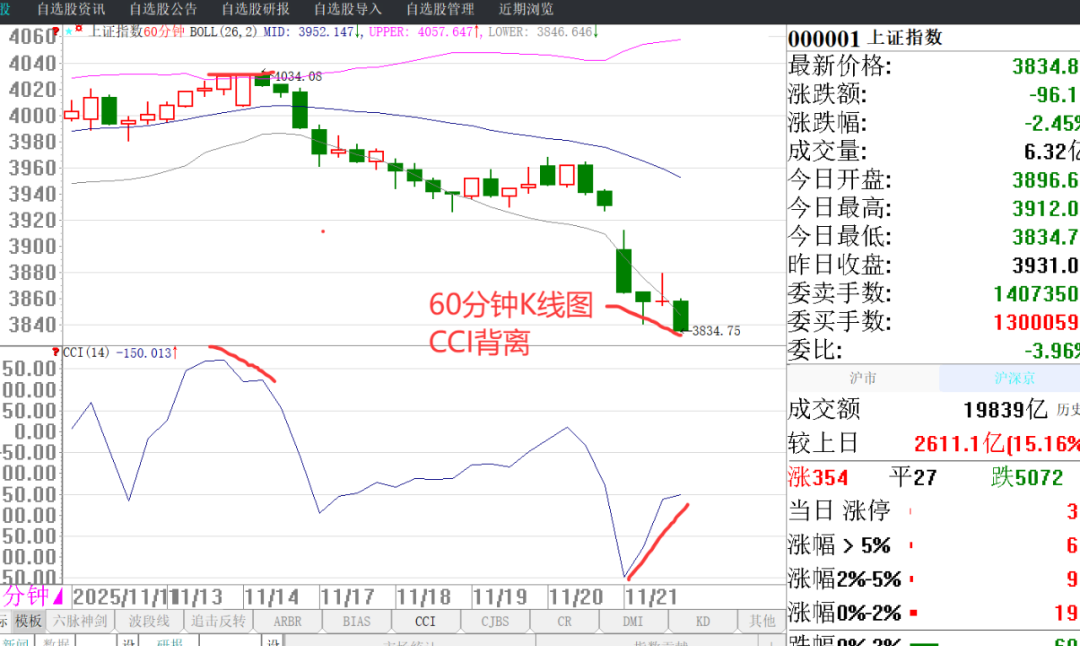Click the 今日最低 row label

[840, 236]
